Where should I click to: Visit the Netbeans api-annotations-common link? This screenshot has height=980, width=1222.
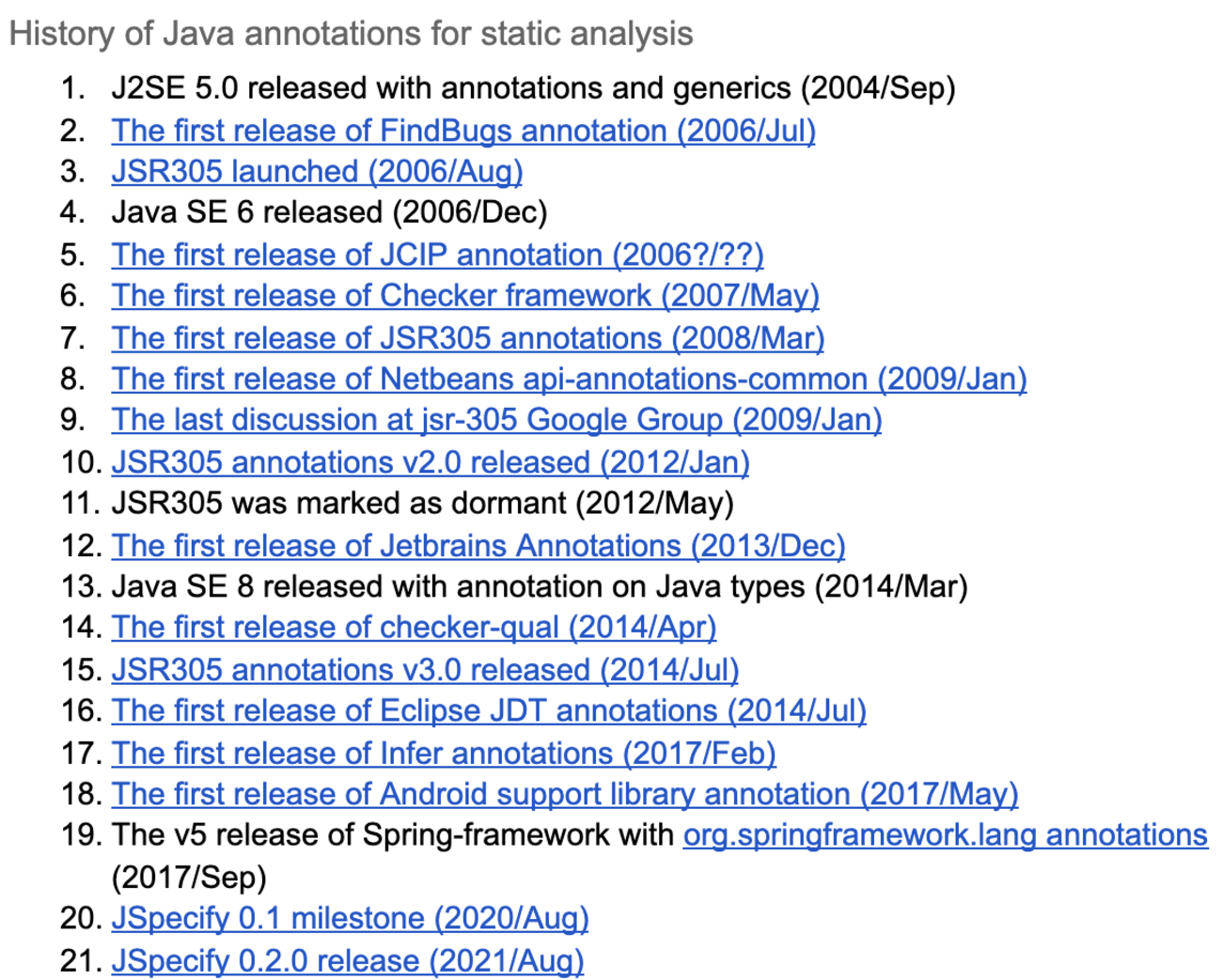(x=569, y=380)
